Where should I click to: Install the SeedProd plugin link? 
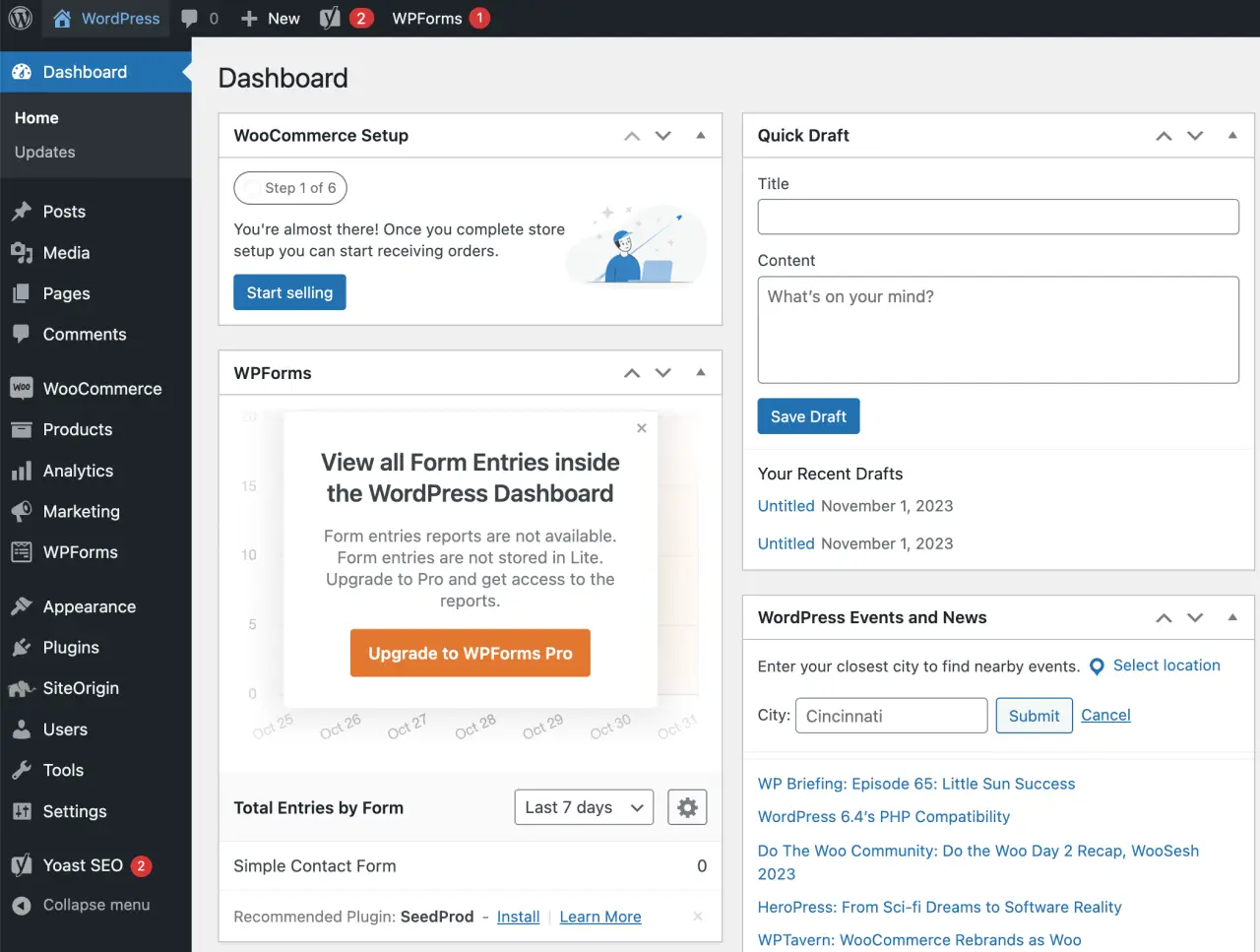pos(518,917)
